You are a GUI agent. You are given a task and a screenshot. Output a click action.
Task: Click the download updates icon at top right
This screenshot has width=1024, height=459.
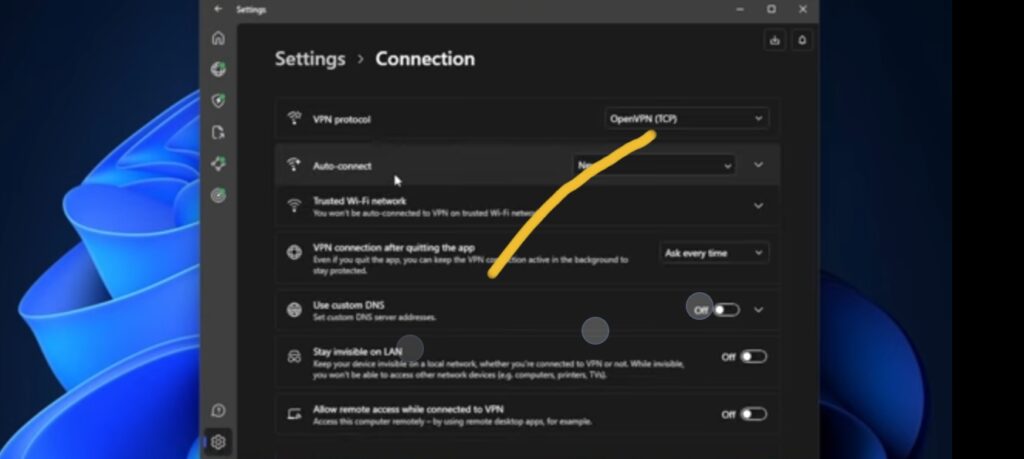click(775, 40)
